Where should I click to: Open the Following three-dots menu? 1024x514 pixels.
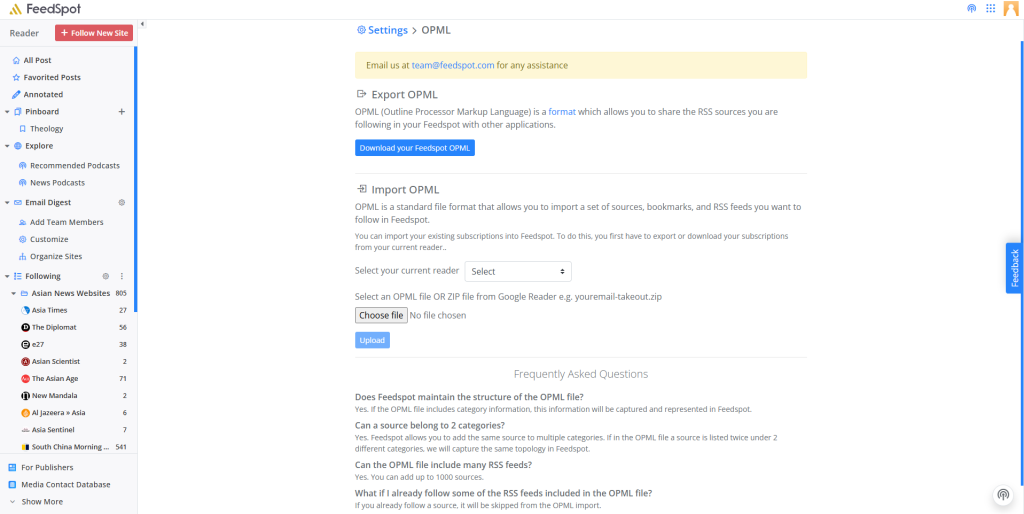tap(122, 276)
